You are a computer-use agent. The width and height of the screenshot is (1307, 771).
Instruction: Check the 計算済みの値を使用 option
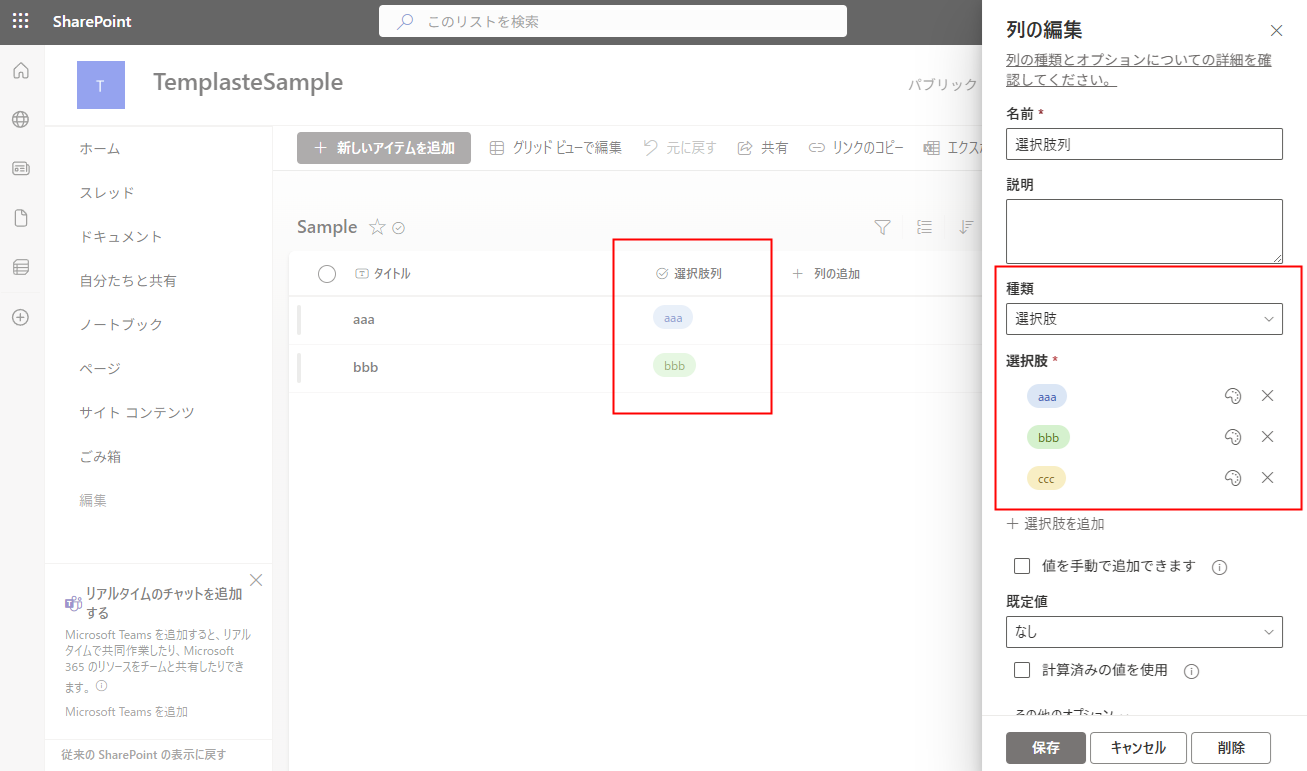pos(1021,670)
